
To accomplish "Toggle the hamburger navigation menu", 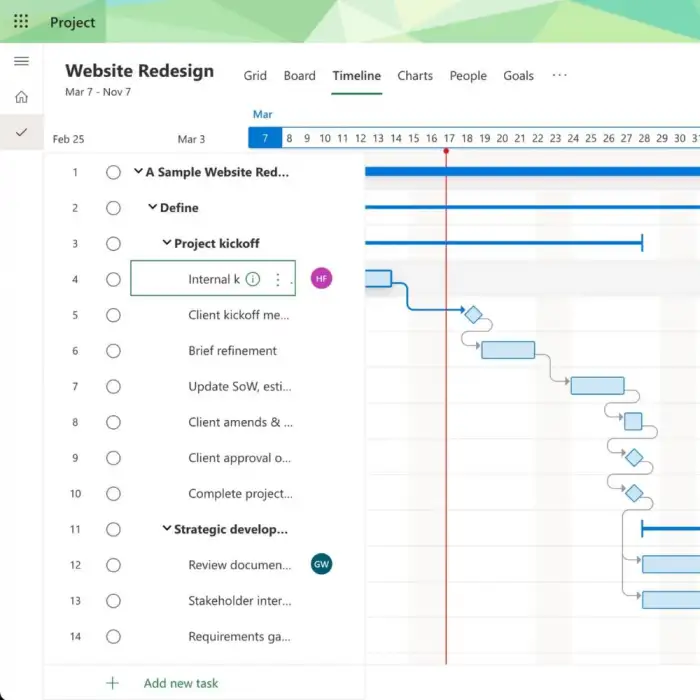I will [21, 61].
